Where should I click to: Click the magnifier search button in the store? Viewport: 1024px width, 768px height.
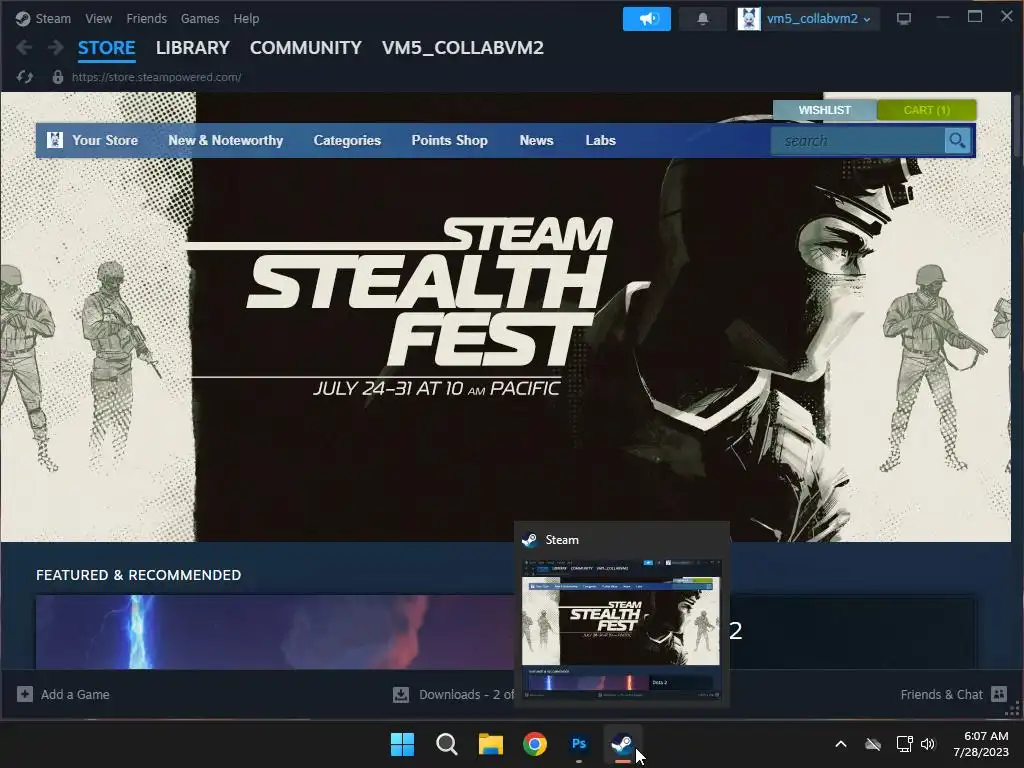(x=957, y=140)
